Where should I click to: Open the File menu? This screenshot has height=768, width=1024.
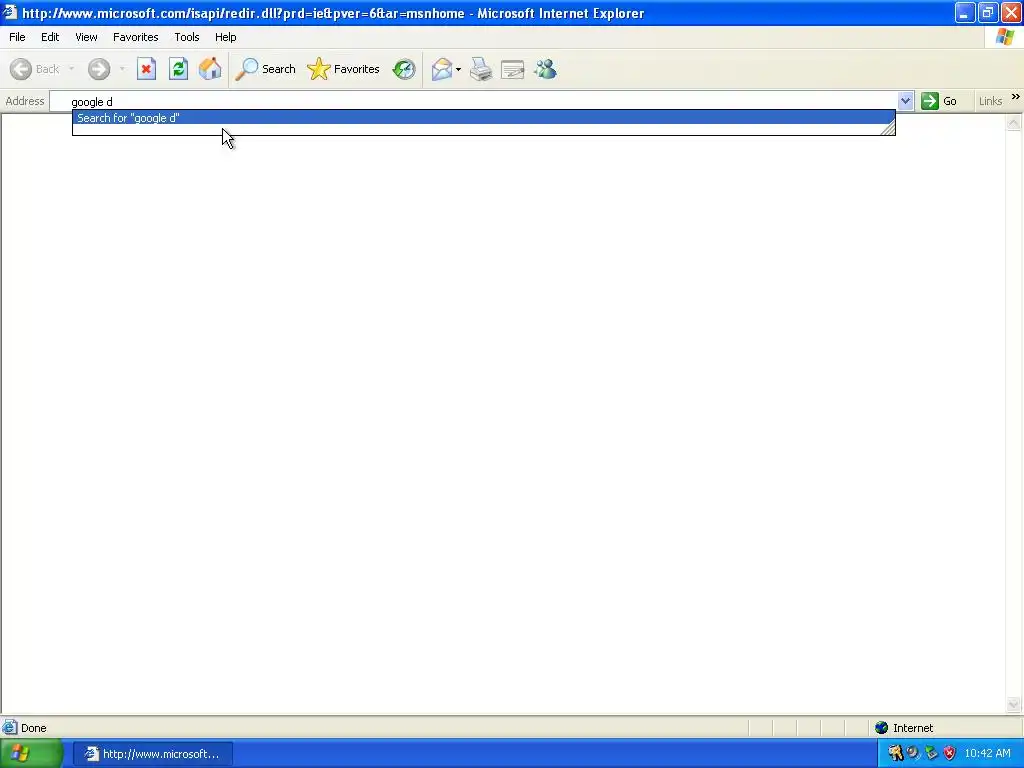pos(17,37)
